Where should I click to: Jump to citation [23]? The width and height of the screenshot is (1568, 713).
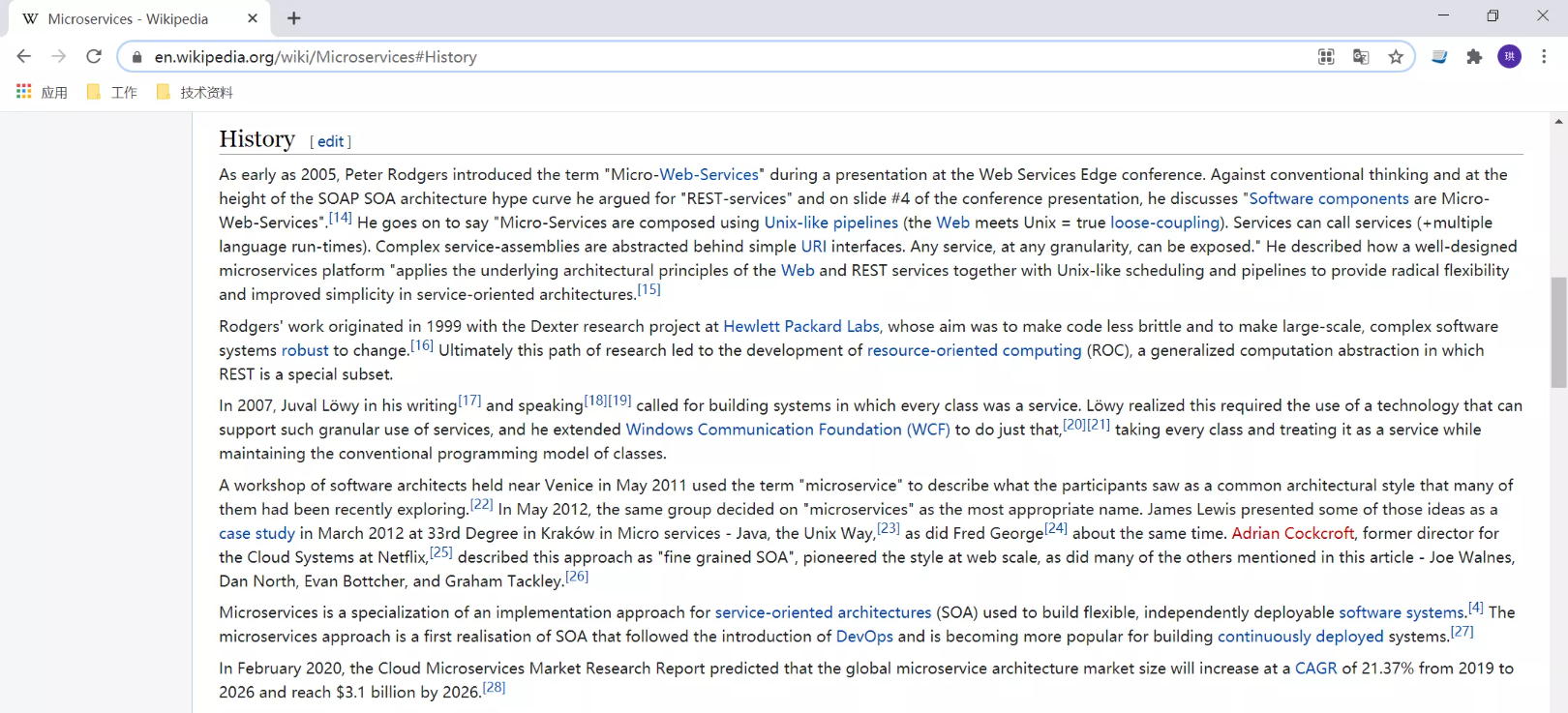pos(889,528)
